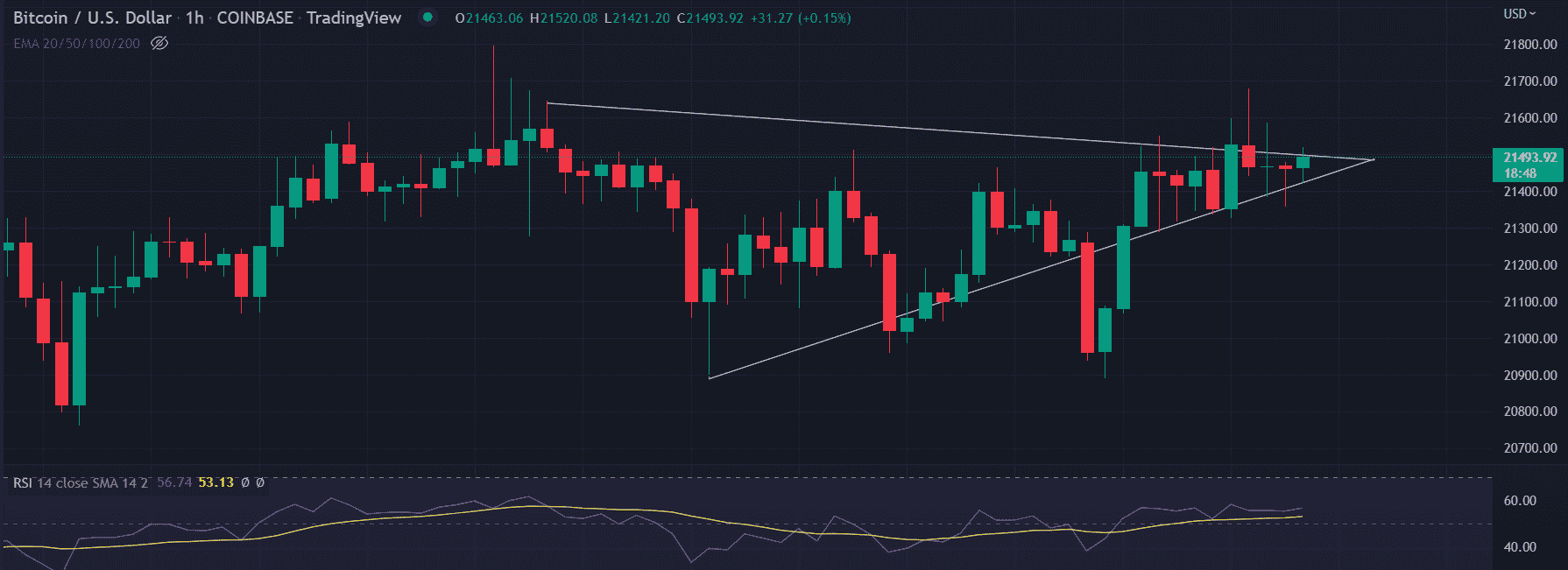Click the TradingView text in the header
This screenshot has width=1568, height=570.
tap(354, 18)
